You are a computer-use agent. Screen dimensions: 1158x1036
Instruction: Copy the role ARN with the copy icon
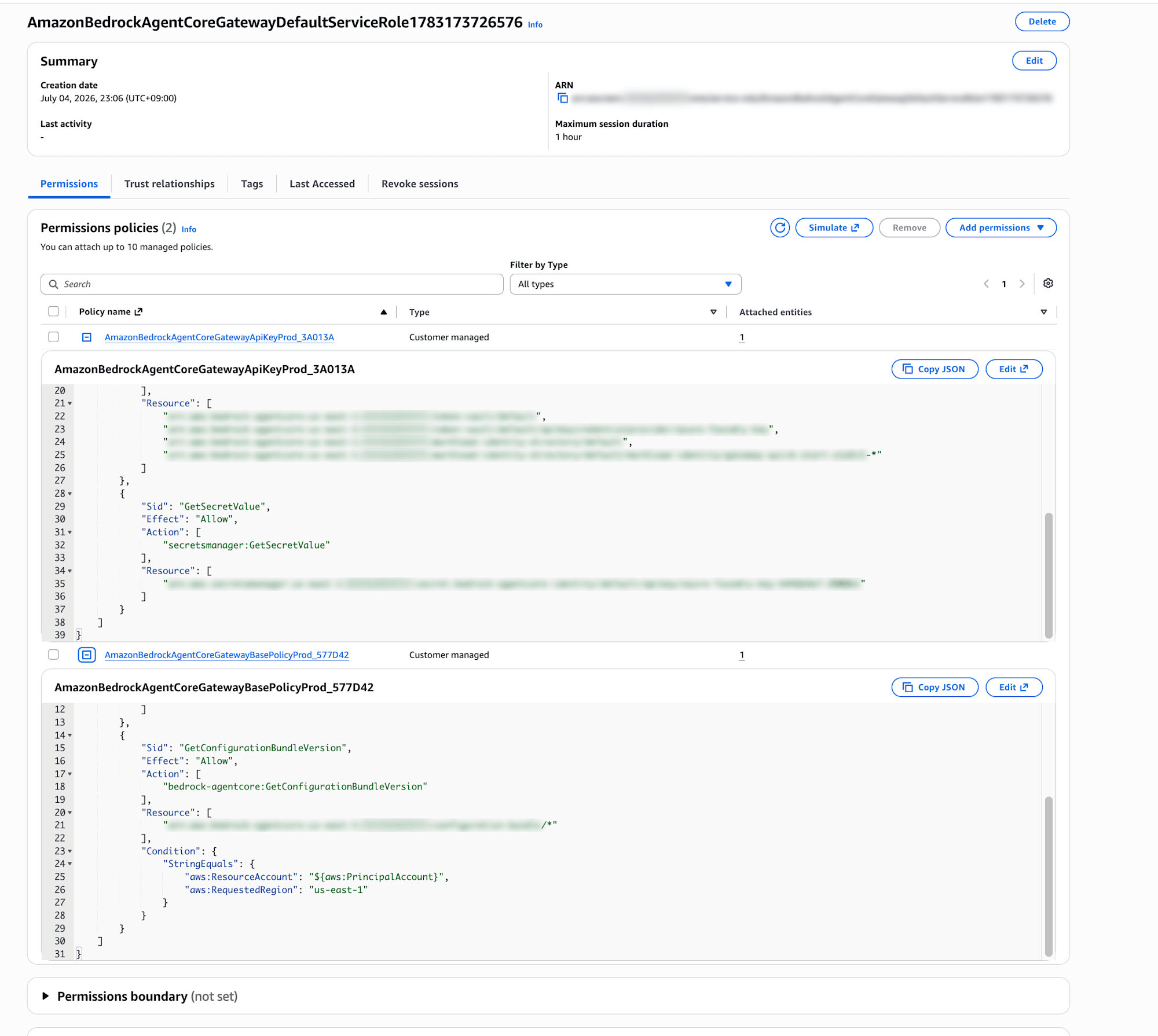coord(562,98)
